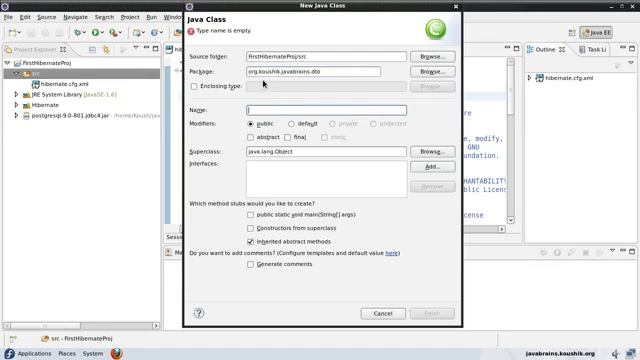Viewport: 640px width, 360px height.
Task: Click Link with Editor icon in Project Explorer
Action: click(x=106, y=50)
